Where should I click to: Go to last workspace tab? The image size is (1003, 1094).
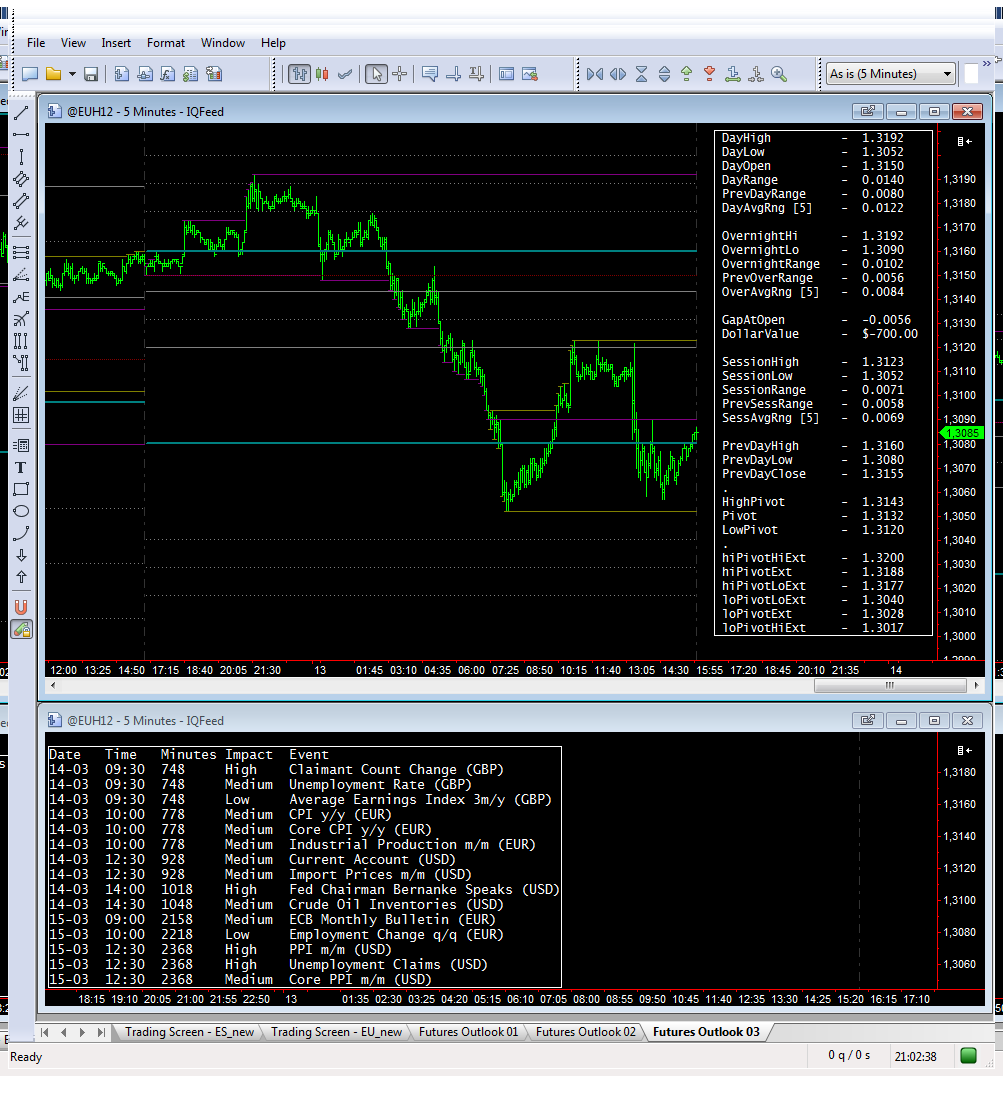pyautogui.click(x=101, y=1032)
